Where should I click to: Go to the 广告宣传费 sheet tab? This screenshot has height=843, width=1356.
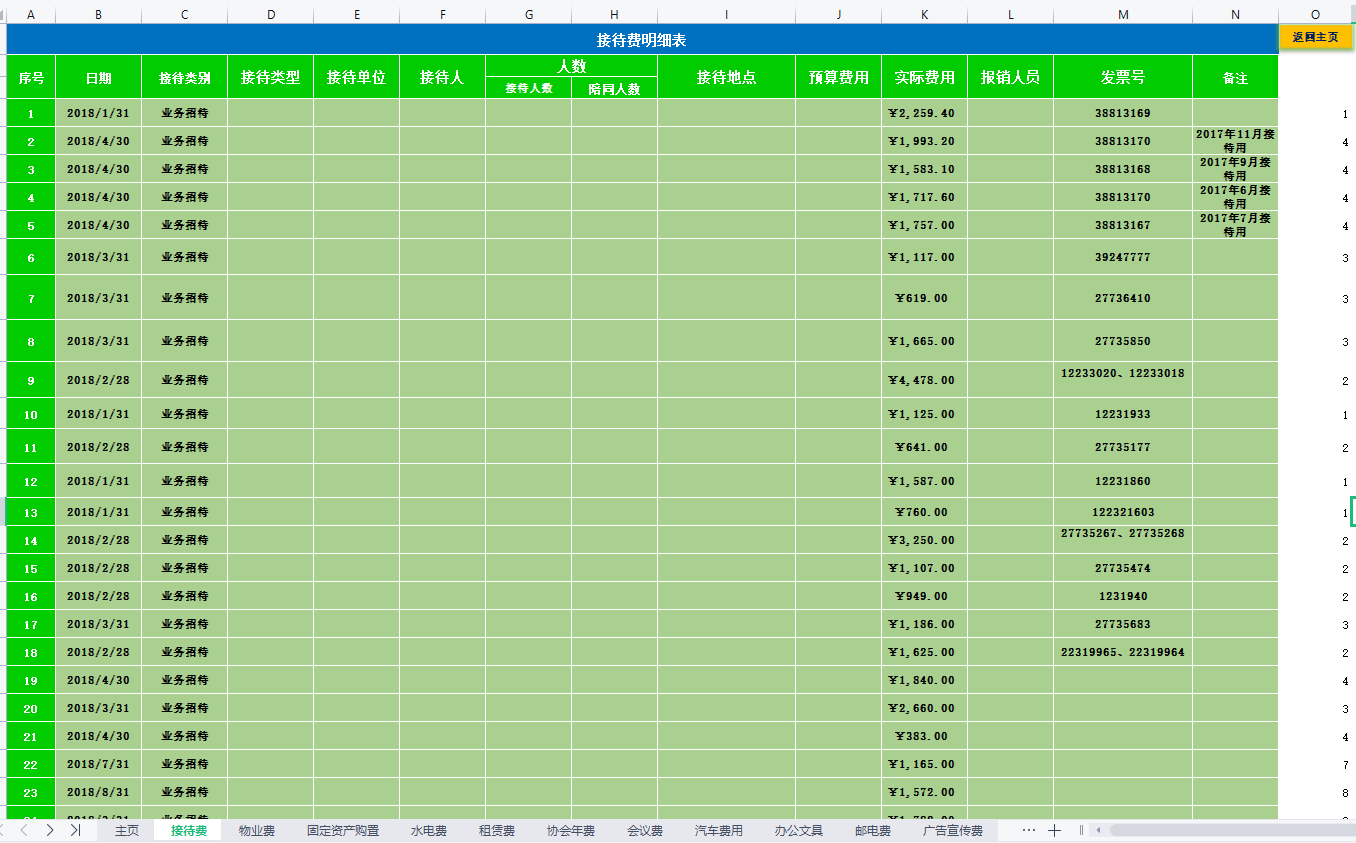[952, 831]
